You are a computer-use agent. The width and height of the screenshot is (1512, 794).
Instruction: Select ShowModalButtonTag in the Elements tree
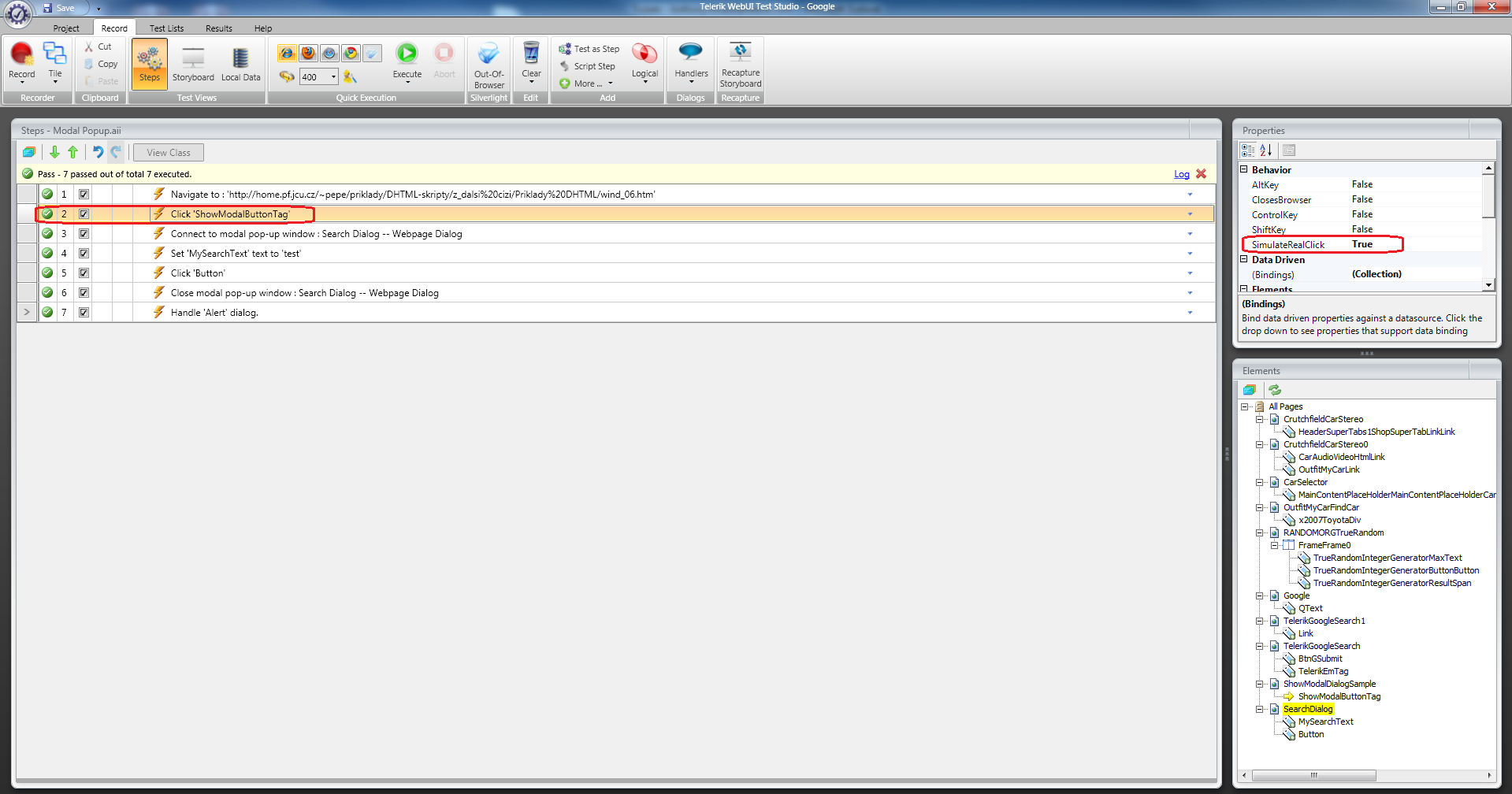[1339, 696]
